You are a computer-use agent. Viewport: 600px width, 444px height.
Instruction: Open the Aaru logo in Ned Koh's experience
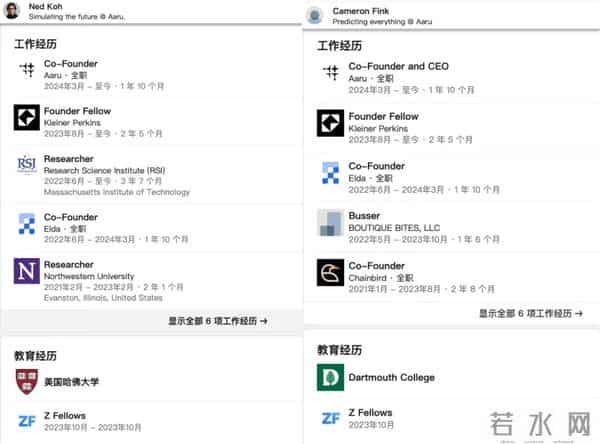(x=27, y=70)
